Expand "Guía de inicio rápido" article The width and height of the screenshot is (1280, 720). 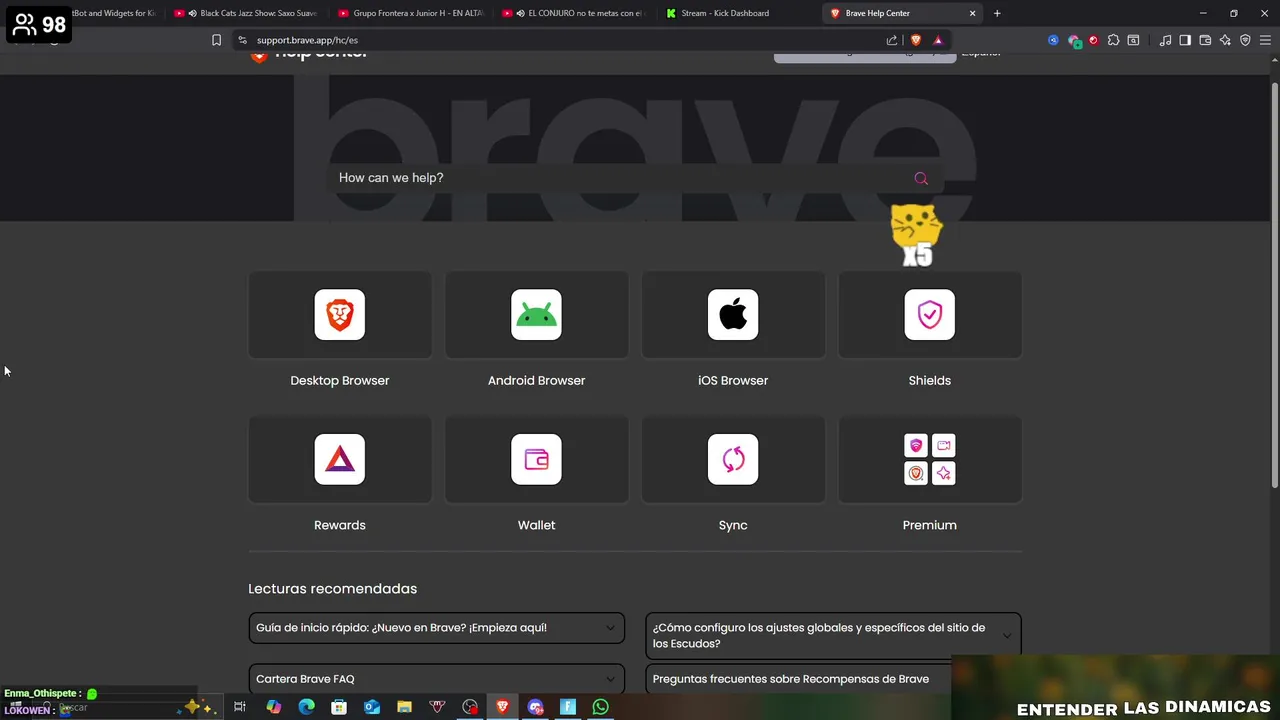[x=436, y=628]
